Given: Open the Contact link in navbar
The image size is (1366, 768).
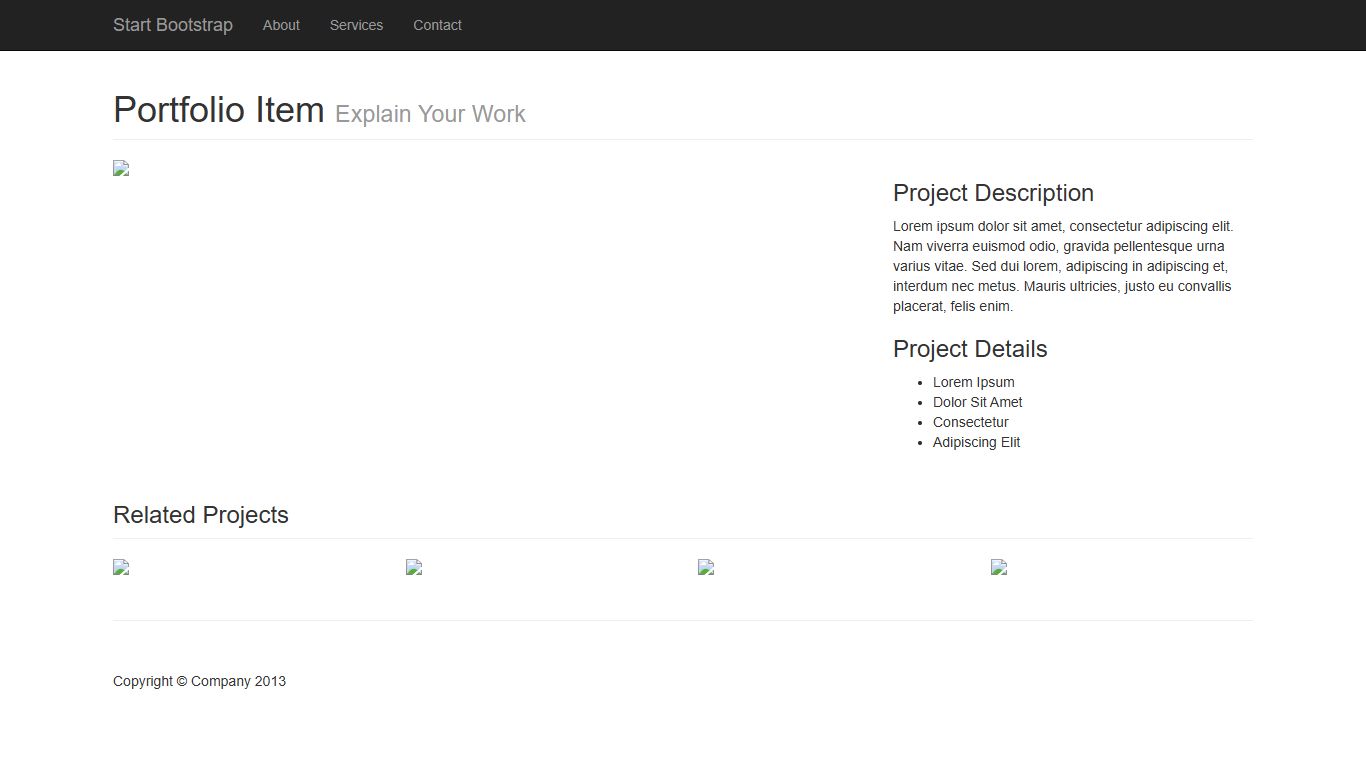Looking at the screenshot, I should point(437,25).
